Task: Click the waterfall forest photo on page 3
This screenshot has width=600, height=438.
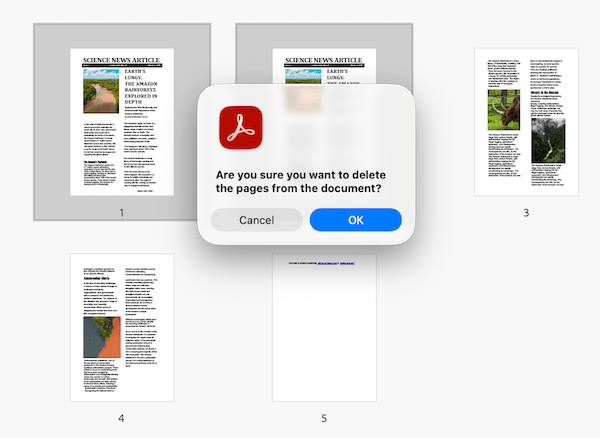Action: coord(548,140)
